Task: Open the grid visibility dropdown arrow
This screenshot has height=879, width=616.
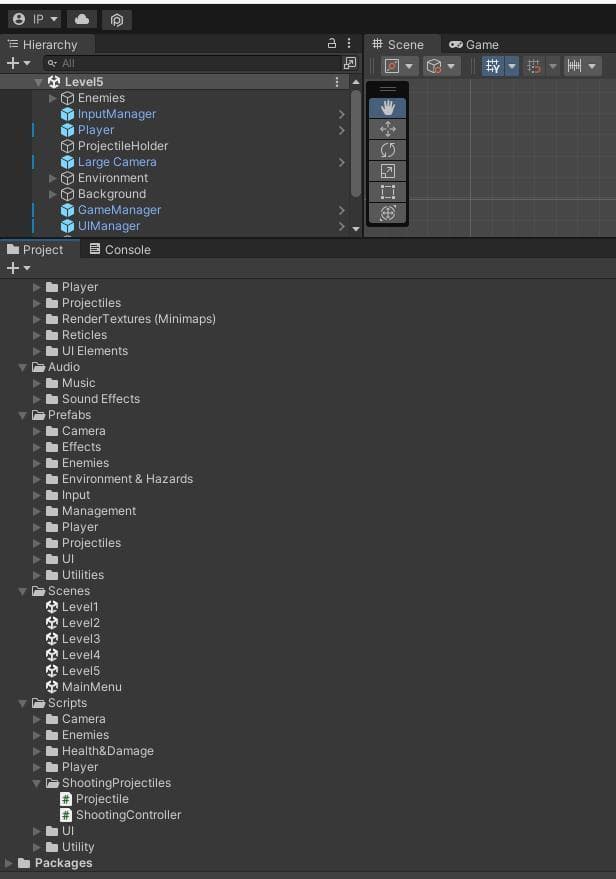Action: point(512,66)
